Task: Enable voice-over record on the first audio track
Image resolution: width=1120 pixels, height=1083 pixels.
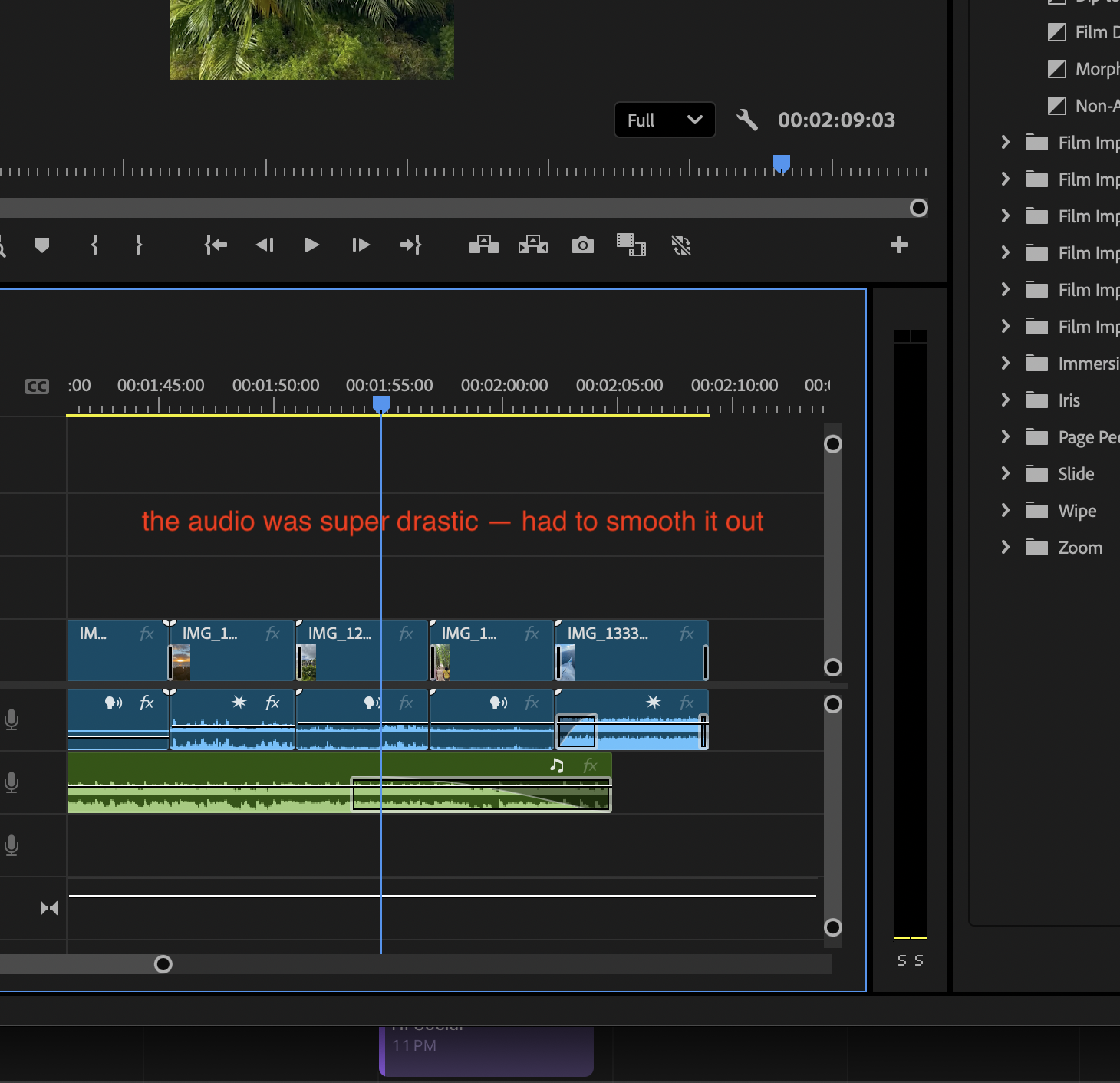Action: [12, 719]
